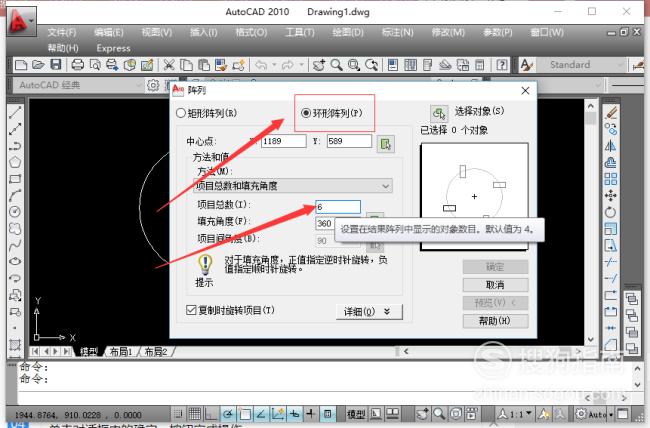
Task: Click the pick center point icon
Action: pos(386,144)
